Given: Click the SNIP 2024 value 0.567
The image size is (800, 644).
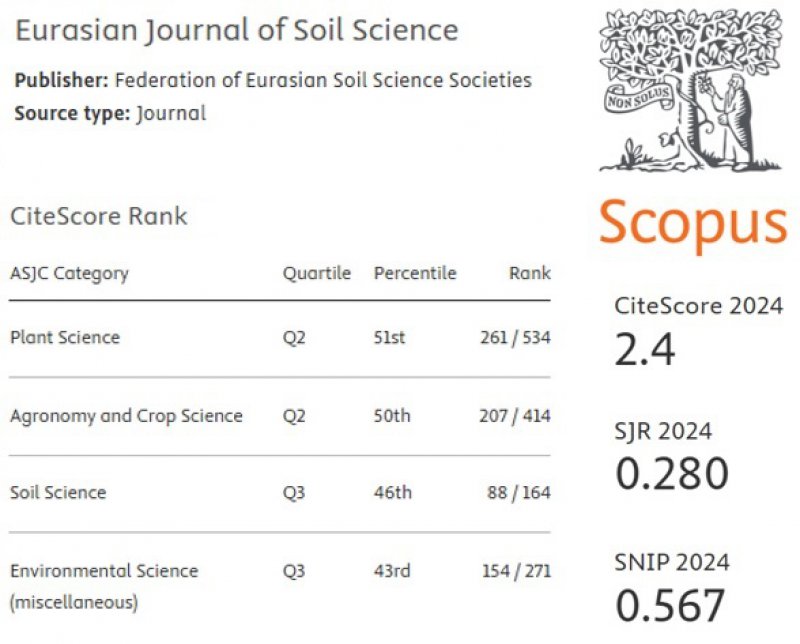Looking at the screenshot, I should 670,605.
